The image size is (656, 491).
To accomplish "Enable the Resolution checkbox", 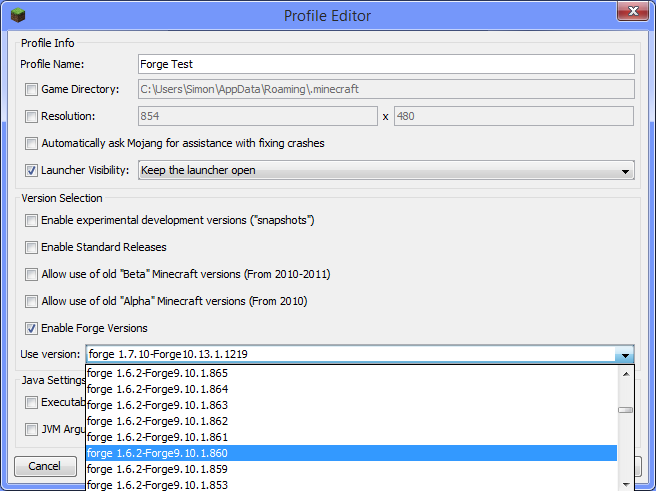I will (x=31, y=116).
